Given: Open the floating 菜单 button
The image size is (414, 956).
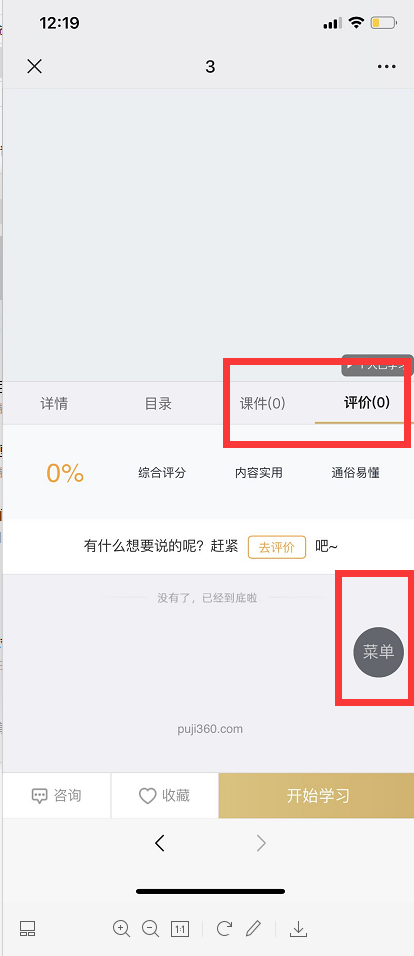Looking at the screenshot, I should pyautogui.click(x=379, y=652).
